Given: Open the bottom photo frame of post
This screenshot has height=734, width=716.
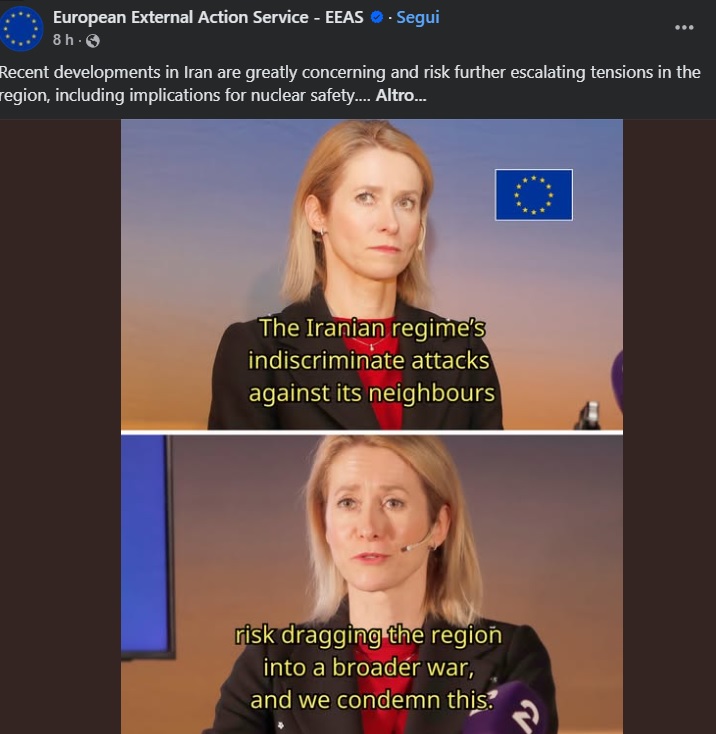Looking at the screenshot, I should pyautogui.click(x=372, y=584).
